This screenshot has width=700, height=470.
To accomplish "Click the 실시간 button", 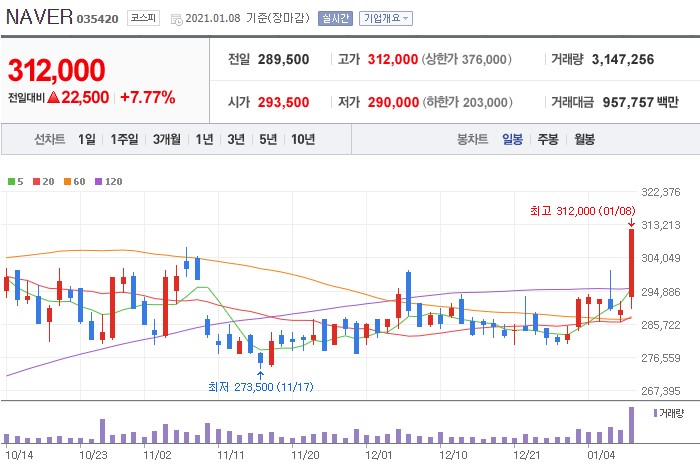I will [x=335, y=18].
